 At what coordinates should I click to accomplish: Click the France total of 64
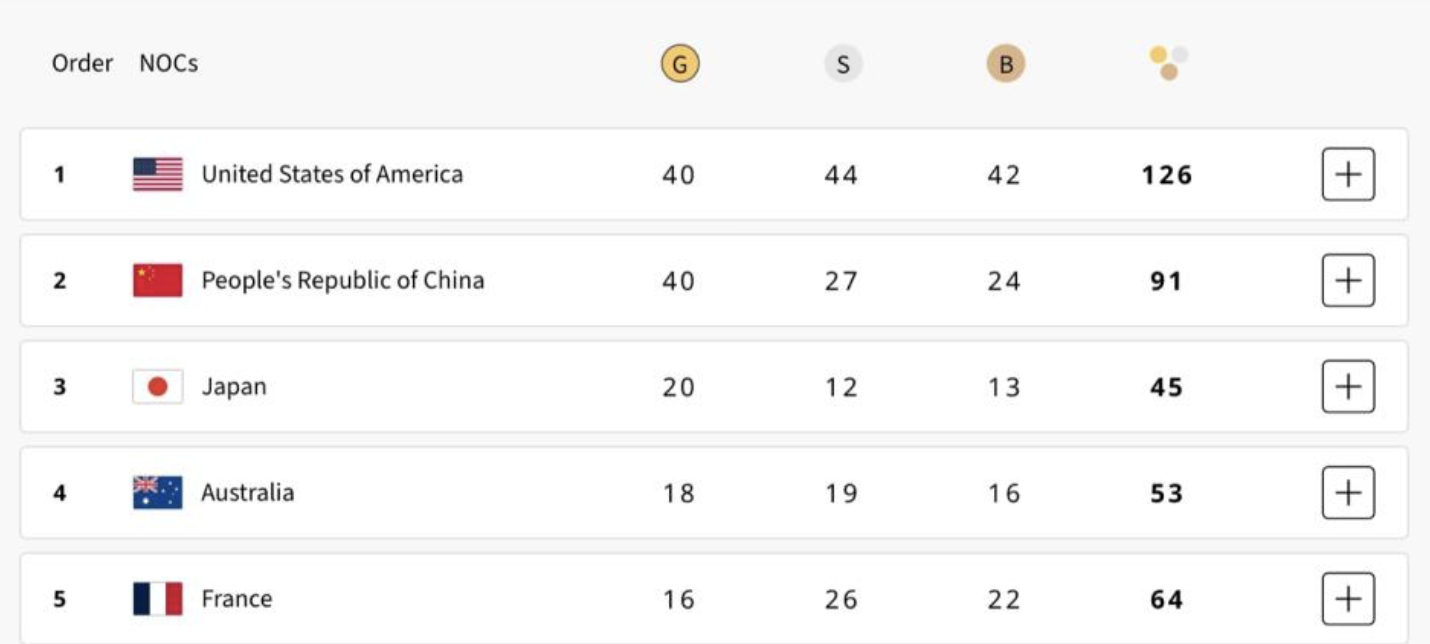point(1166,600)
